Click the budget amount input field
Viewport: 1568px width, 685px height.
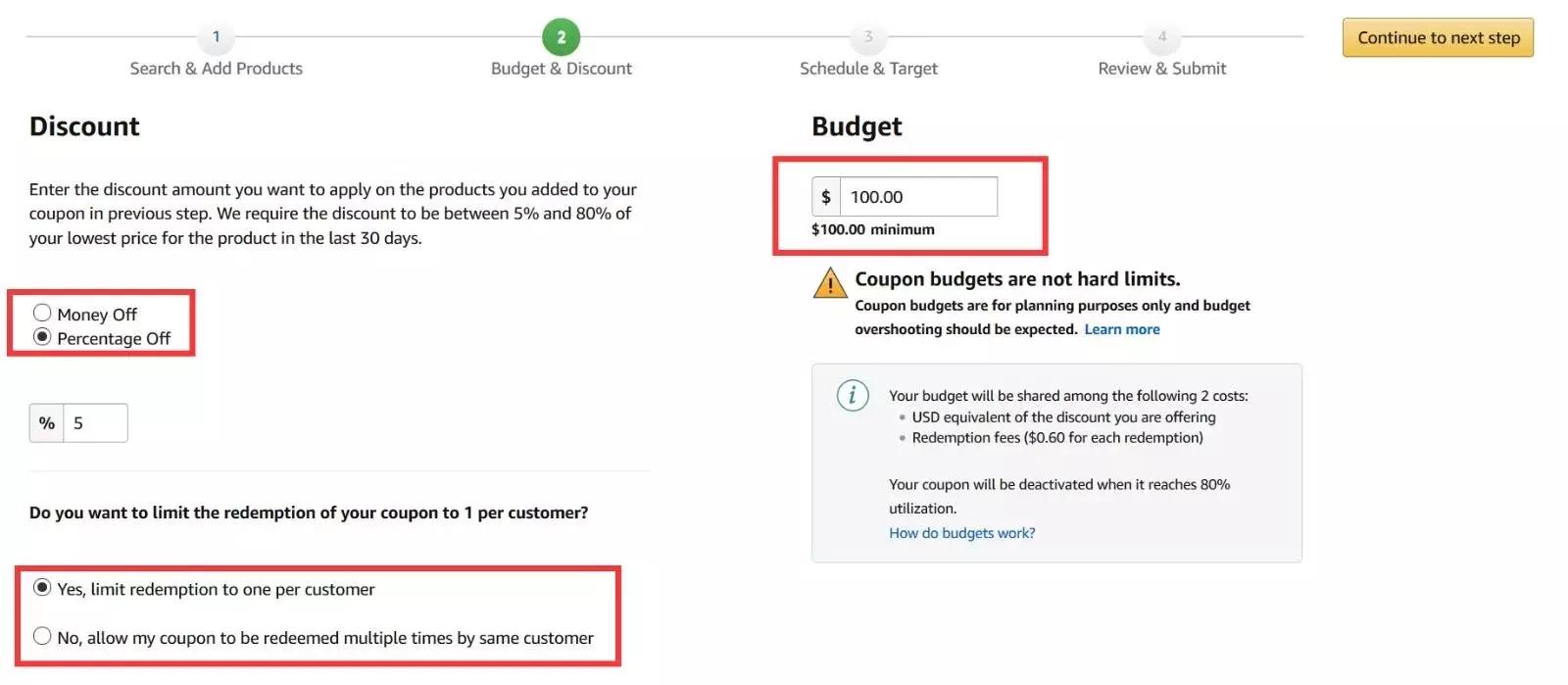(x=918, y=197)
